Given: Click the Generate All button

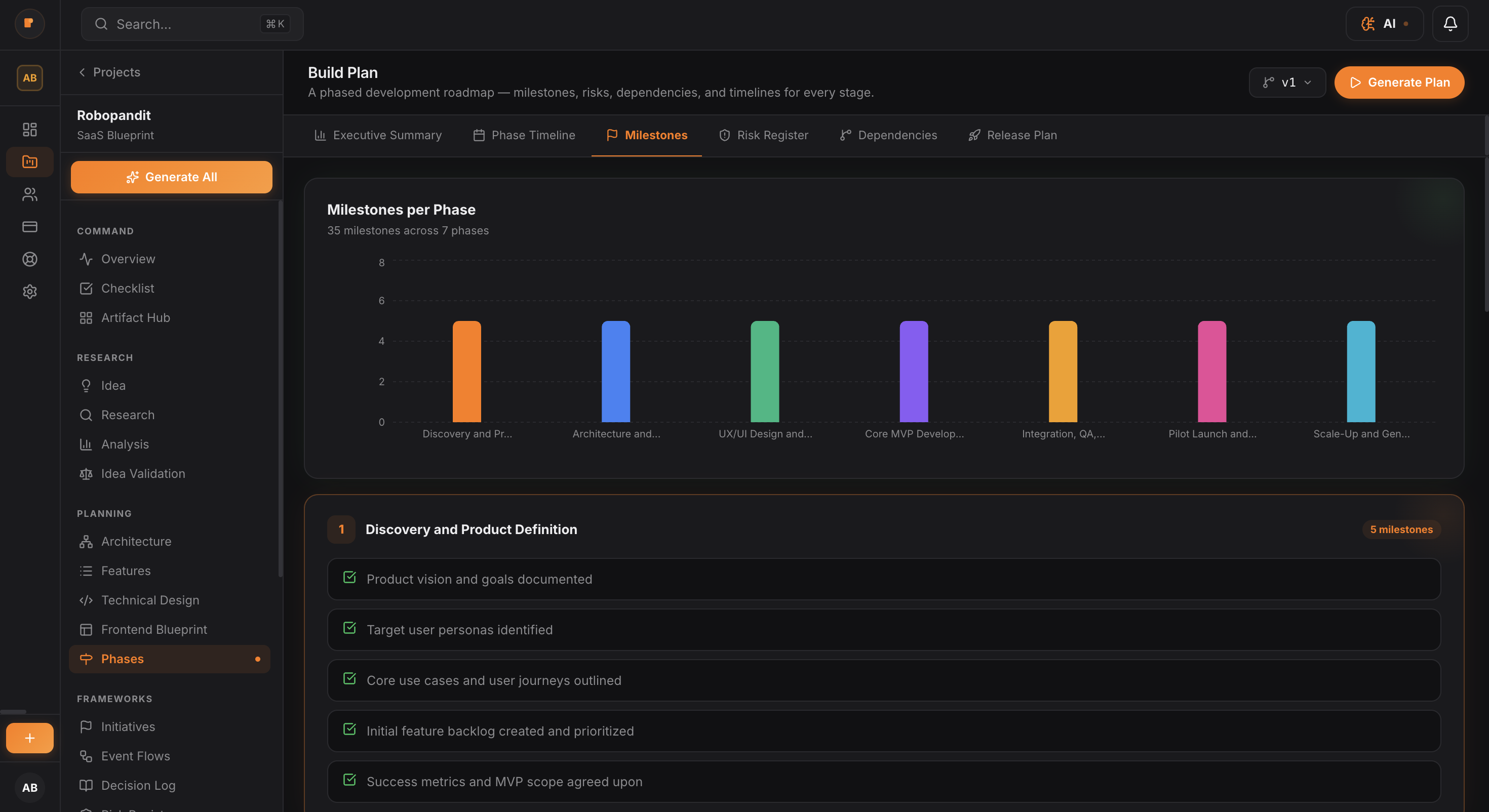Looking at the screenshot, I should point(171,177).
